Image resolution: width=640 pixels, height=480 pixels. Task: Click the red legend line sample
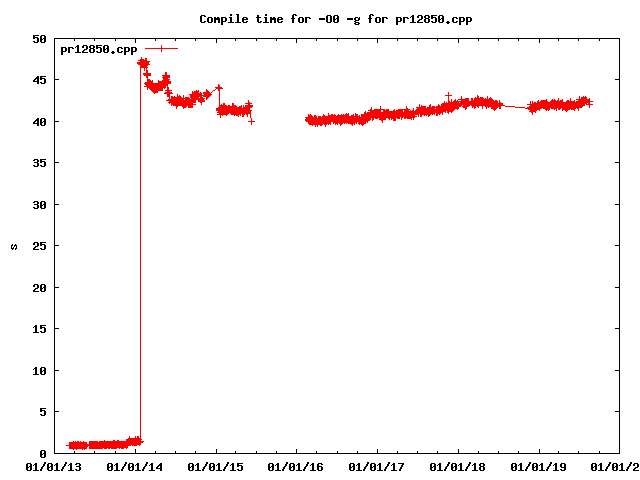[161, 48]
